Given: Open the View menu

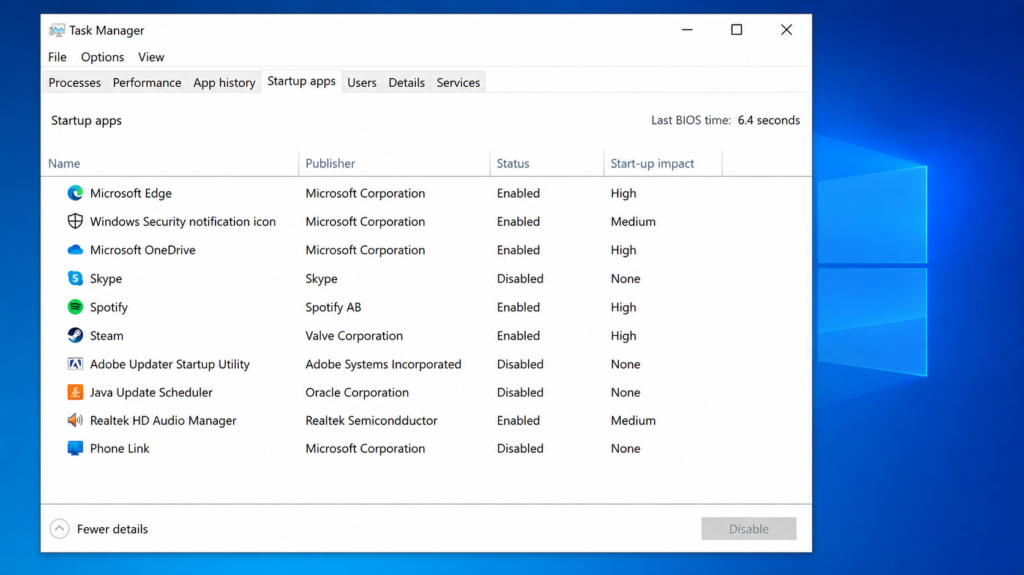Looking at the screenshot, I should (x=151, y=57).
